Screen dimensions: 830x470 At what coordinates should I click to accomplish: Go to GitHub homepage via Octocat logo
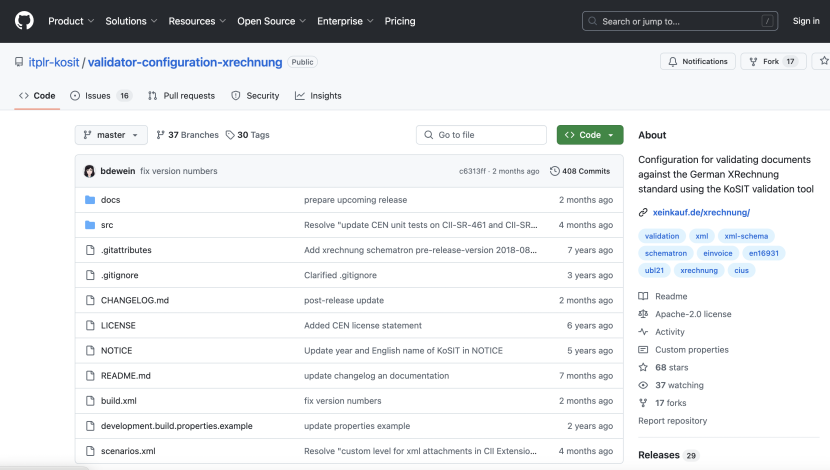point(24,21)
